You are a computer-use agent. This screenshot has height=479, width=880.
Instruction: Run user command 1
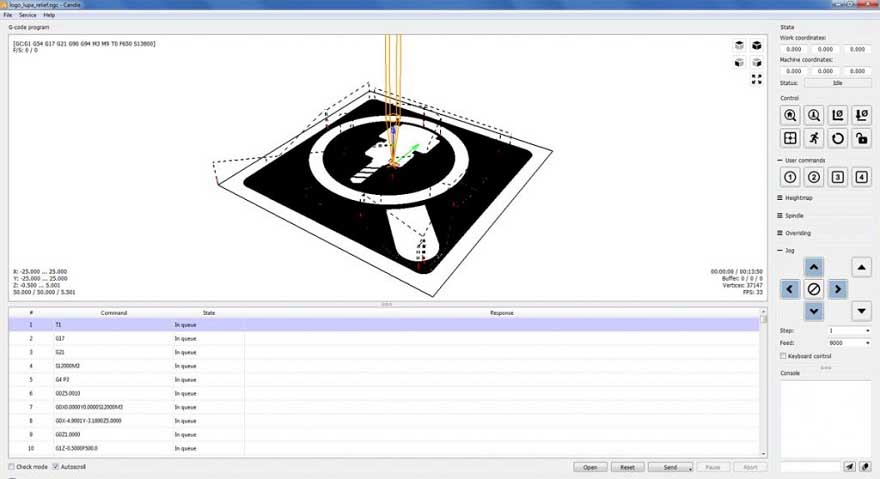790,177
